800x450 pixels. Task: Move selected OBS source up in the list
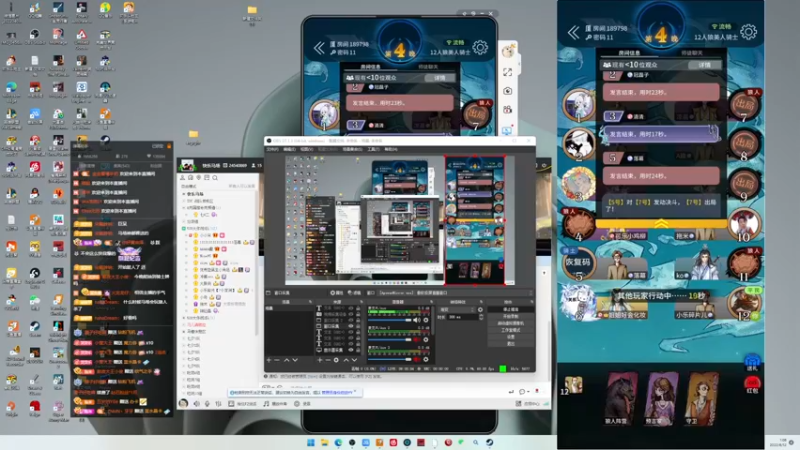[x=346, y=360]
